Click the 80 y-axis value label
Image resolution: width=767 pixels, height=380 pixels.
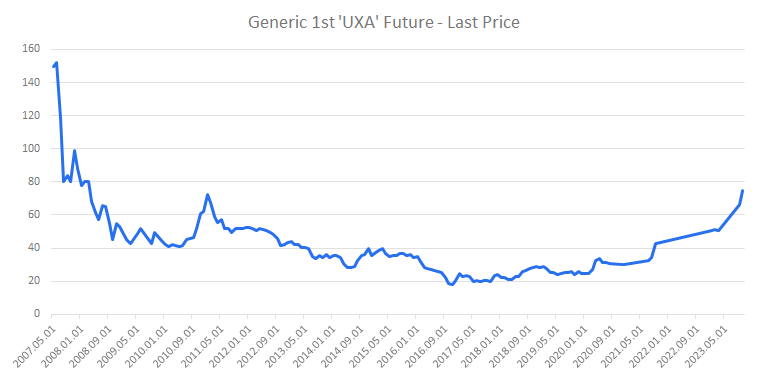(33, 181)
